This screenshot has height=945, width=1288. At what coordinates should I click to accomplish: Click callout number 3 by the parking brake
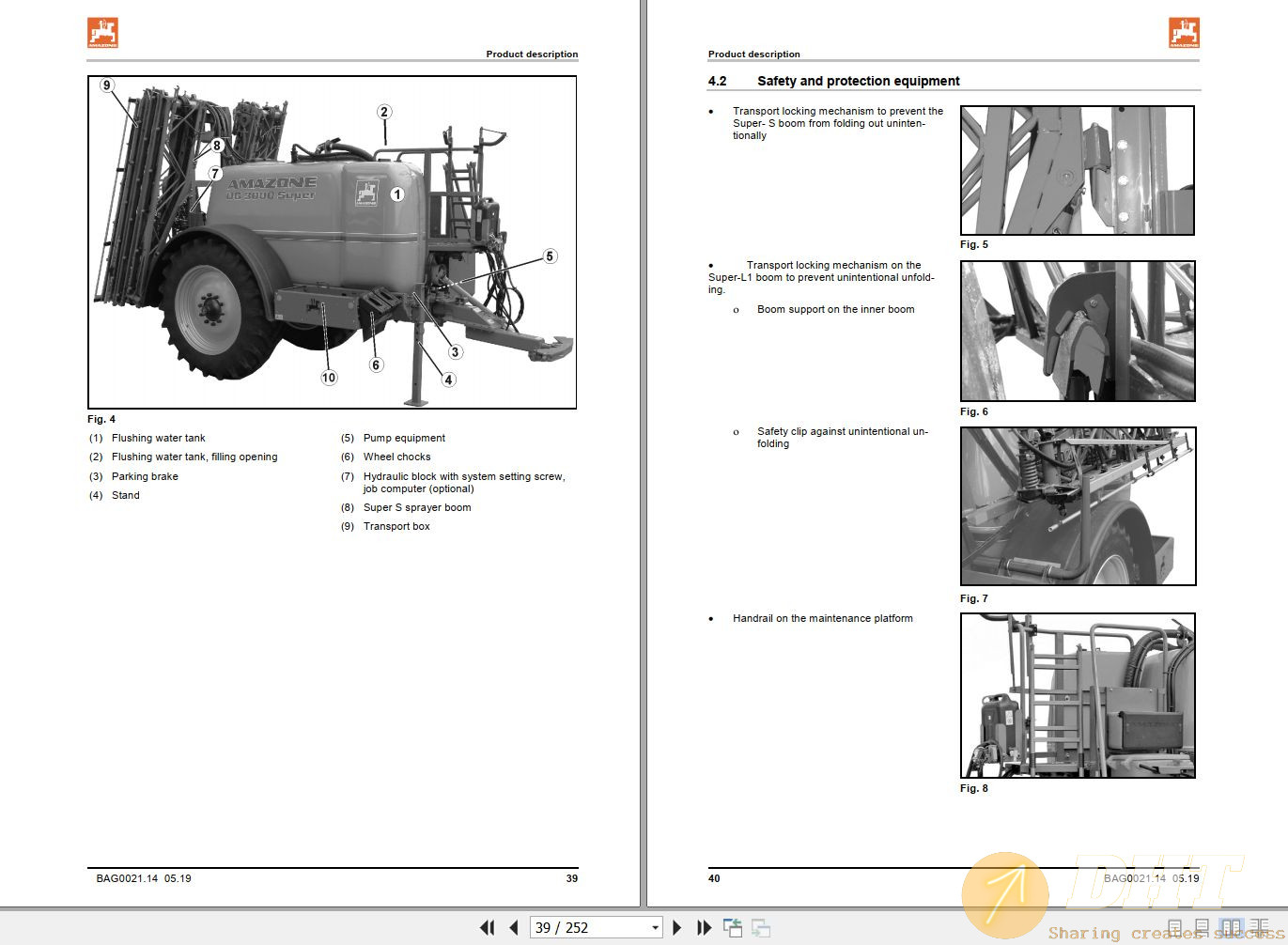tap(455, 352)
